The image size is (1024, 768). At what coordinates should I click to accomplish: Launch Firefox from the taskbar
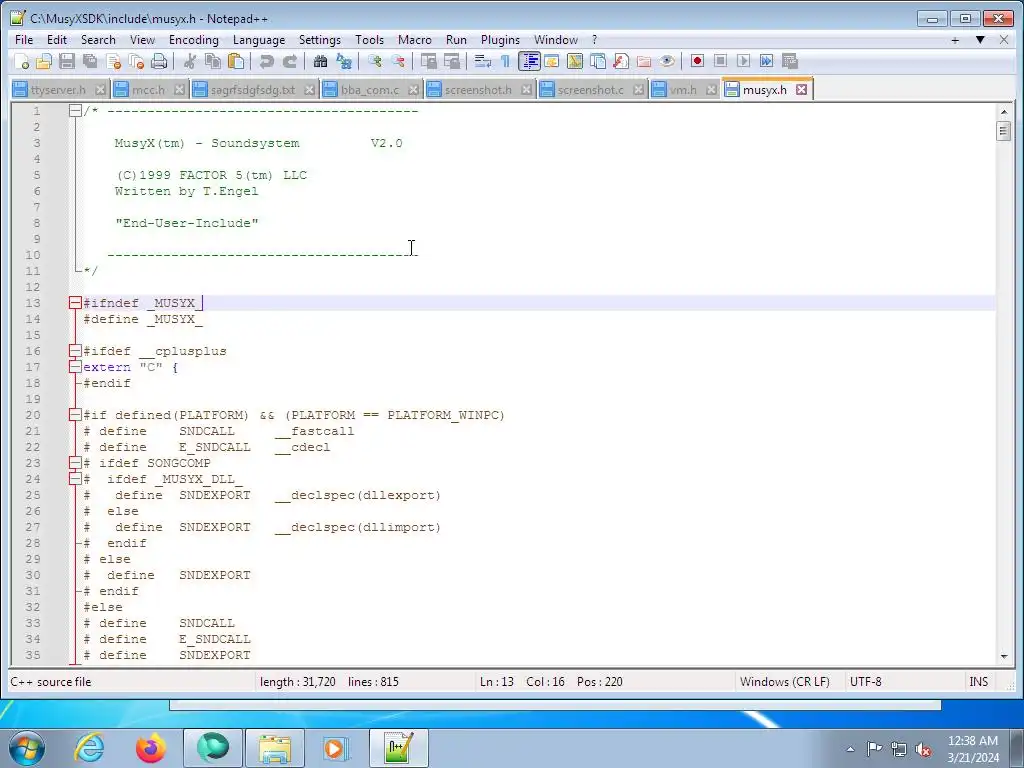click(150, 748)
